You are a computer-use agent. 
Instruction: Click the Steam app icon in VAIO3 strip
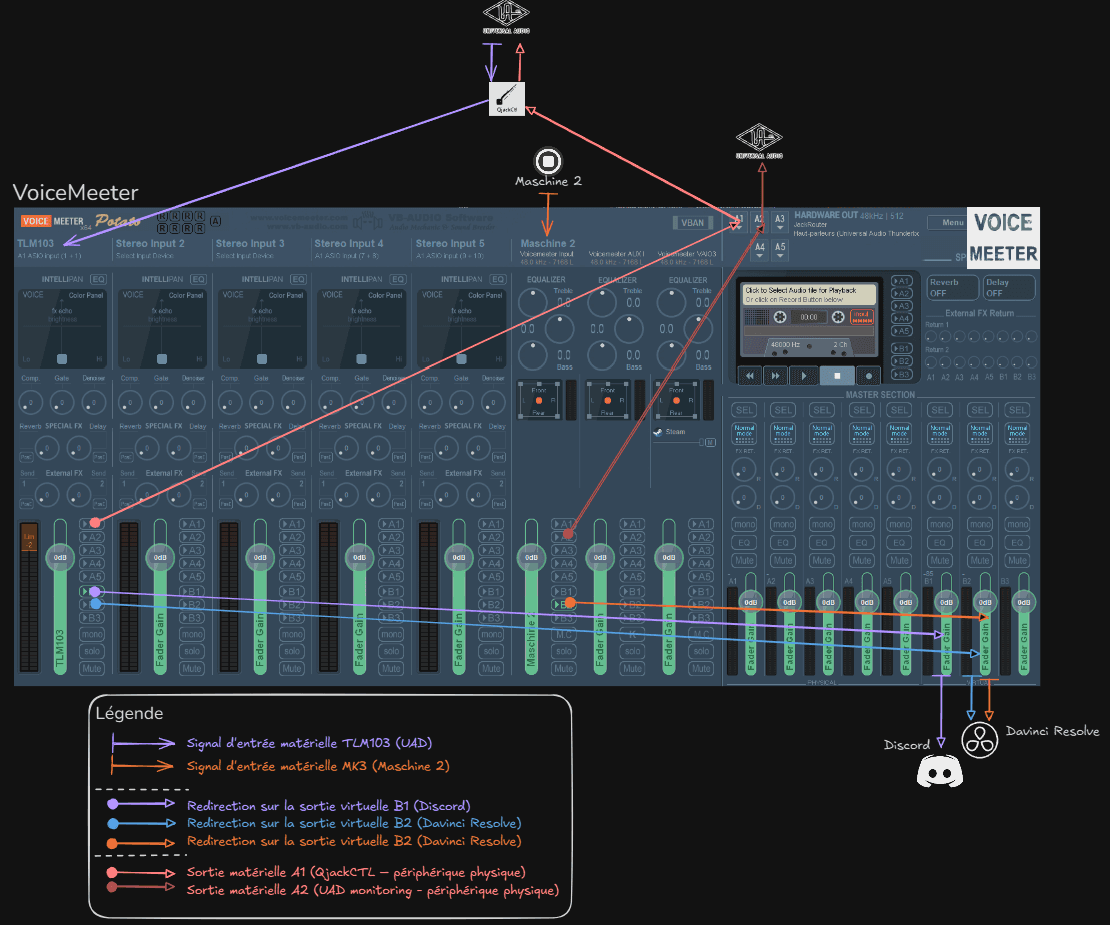tap(658, 432)
